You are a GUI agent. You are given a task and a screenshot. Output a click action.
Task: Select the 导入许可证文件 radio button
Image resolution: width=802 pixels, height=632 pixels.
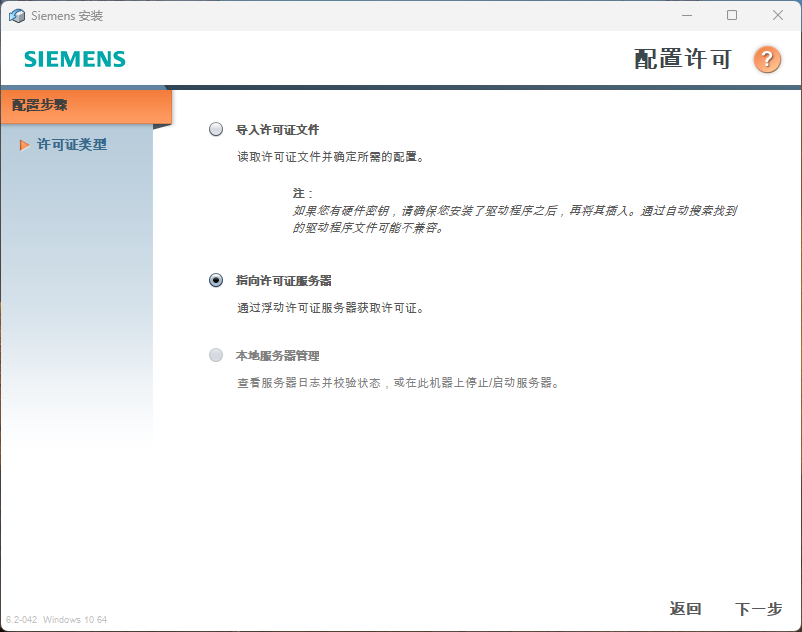pyautogui.click(x=215, y=128)
